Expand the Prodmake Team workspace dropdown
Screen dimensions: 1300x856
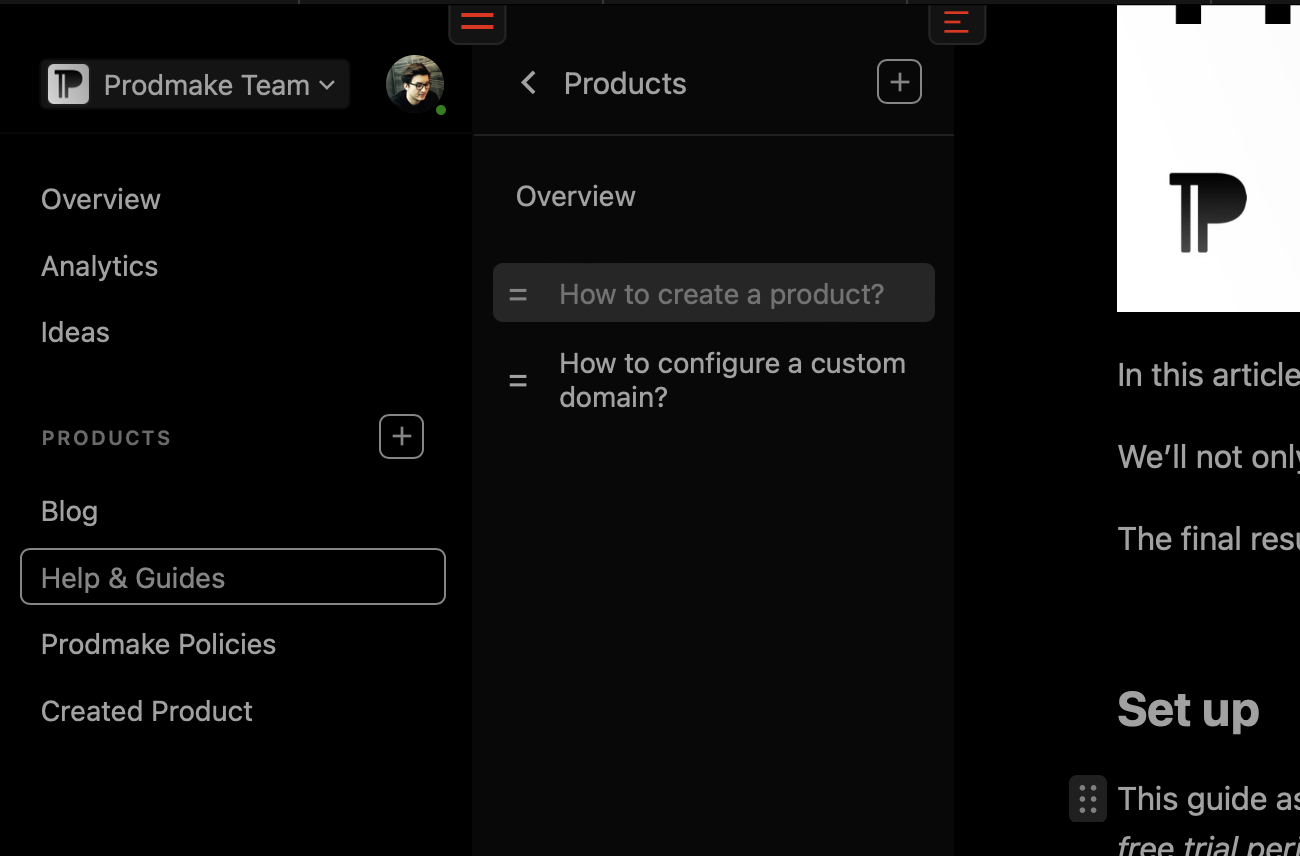(326, 86)
